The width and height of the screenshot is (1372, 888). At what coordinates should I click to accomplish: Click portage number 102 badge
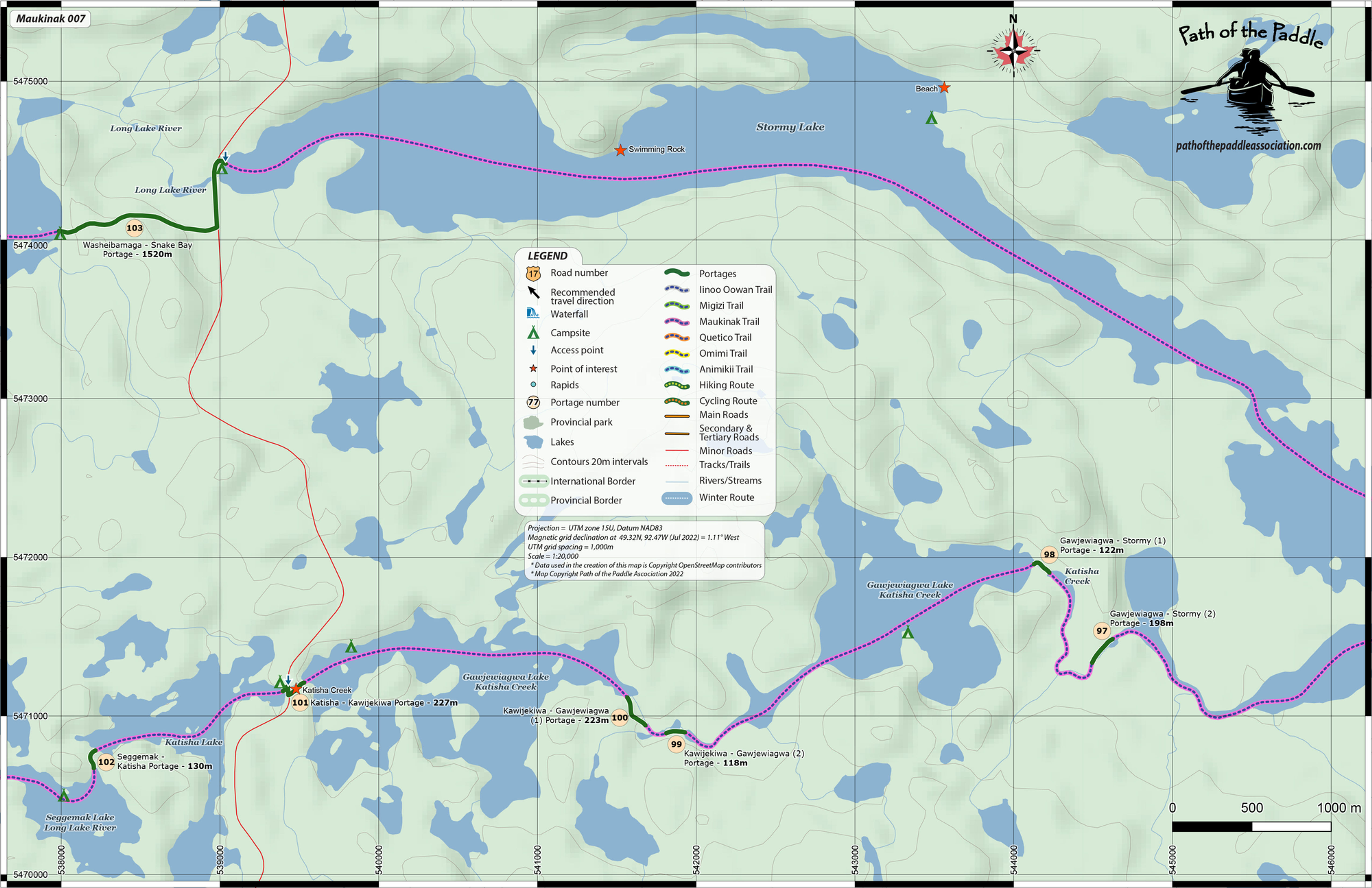pyautogui.click(x=106, y=762)
